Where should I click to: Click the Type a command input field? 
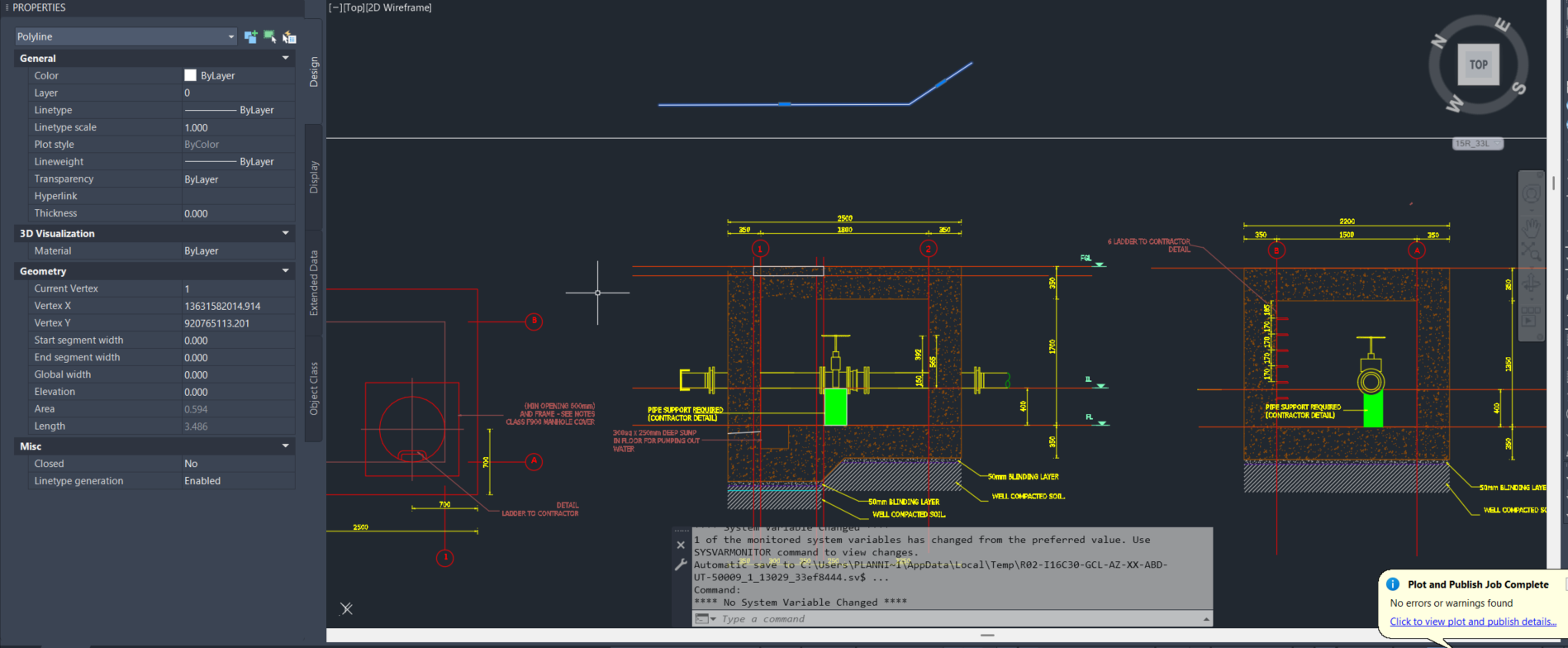(958, 618)
